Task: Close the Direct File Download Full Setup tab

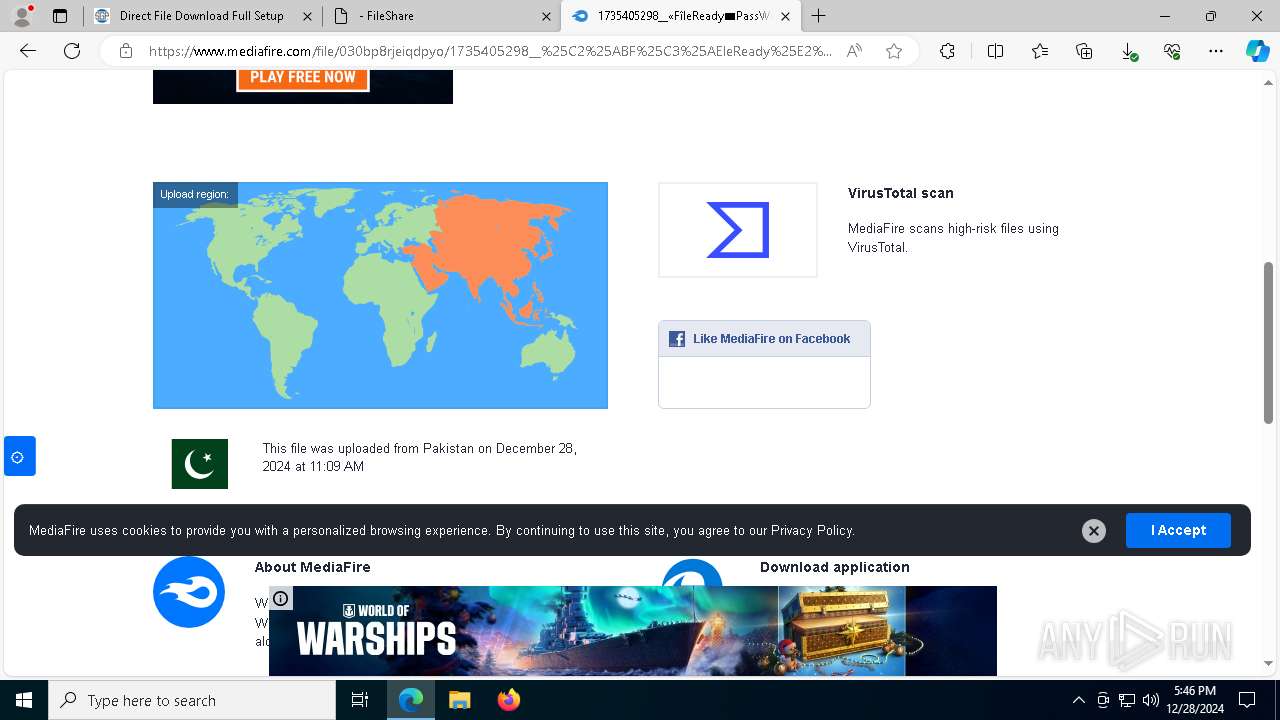Action: click(x=307, y=16)
